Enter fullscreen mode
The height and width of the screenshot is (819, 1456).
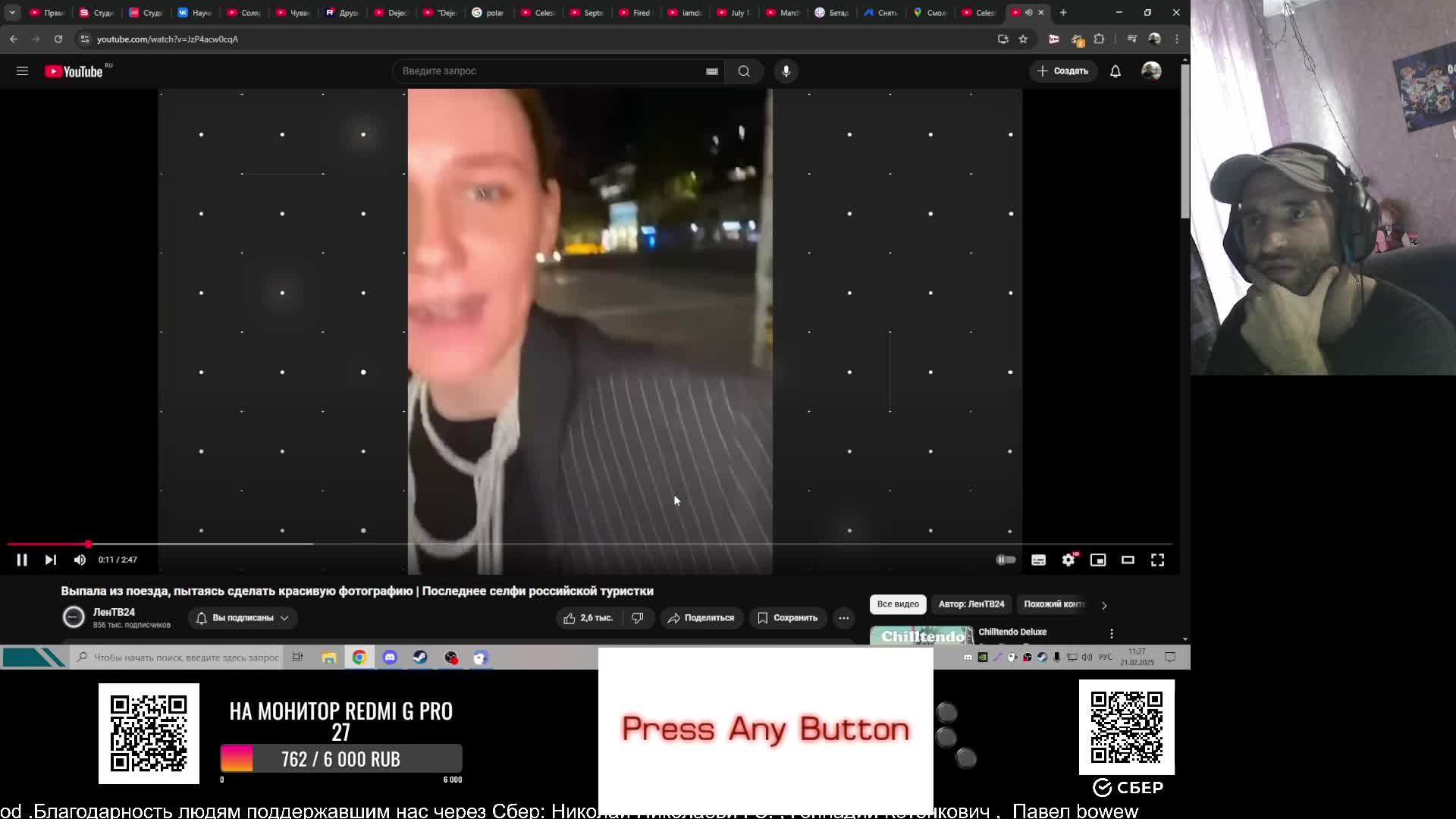click(1157, 560)
